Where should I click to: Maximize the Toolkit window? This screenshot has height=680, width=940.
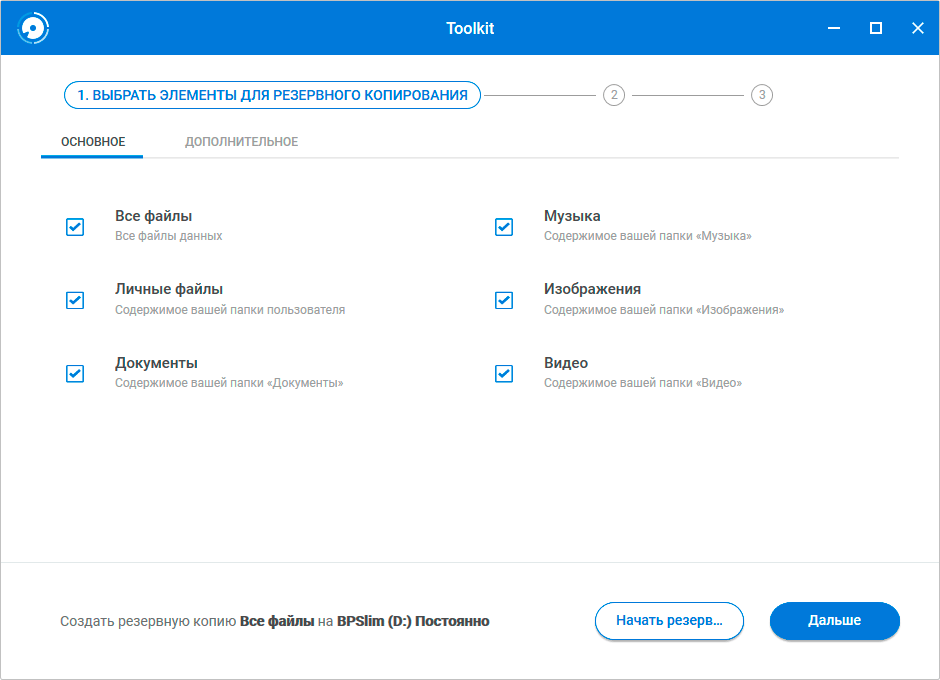pyautogui.click(x=876, y=28)
